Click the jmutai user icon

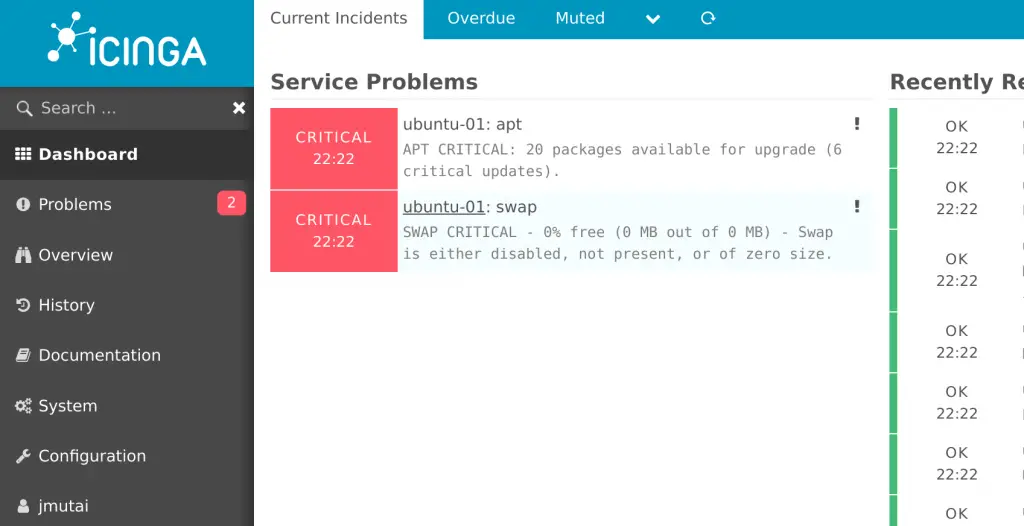click(x=23, y=506)
